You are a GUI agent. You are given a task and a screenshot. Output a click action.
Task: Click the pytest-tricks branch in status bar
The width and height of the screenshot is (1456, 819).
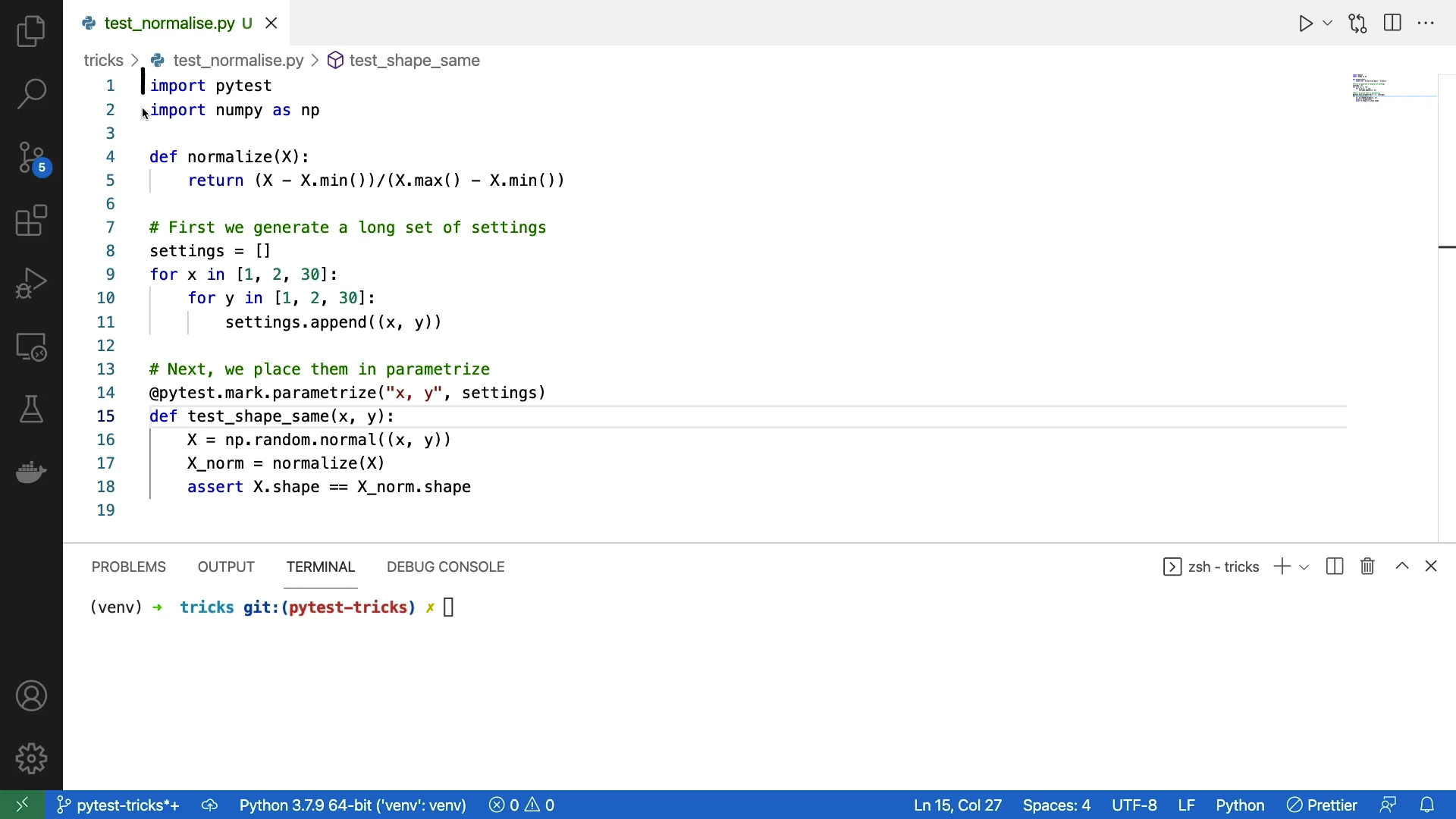(x=119, y=805)
